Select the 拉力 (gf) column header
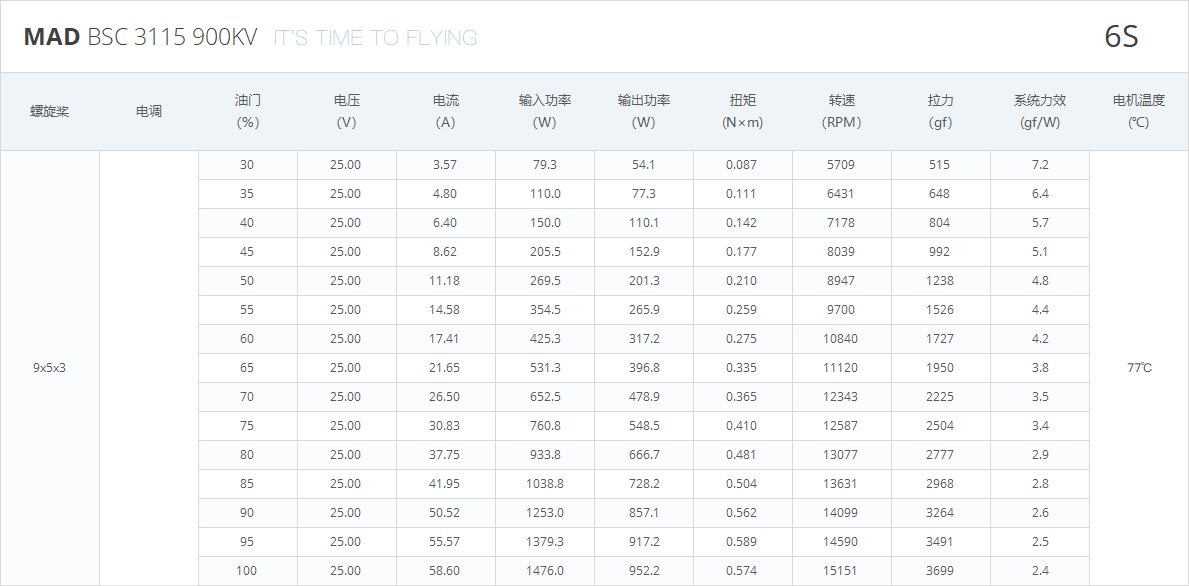This screenshot has width=1189, height=586. (940, 111)
